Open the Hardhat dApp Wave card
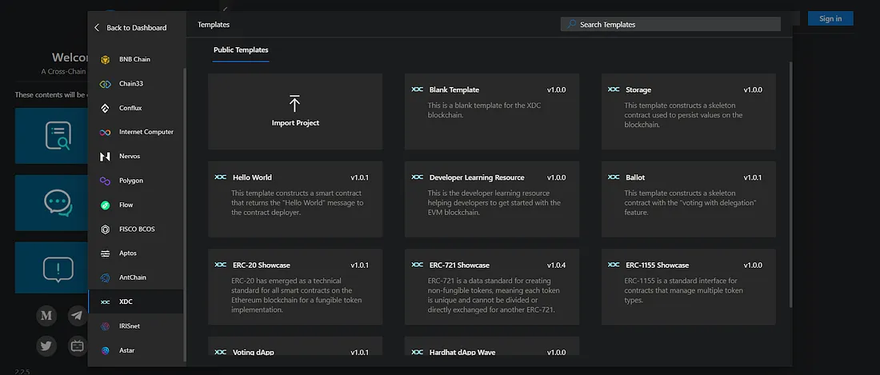Screen dimensions: 880x375 492,346
